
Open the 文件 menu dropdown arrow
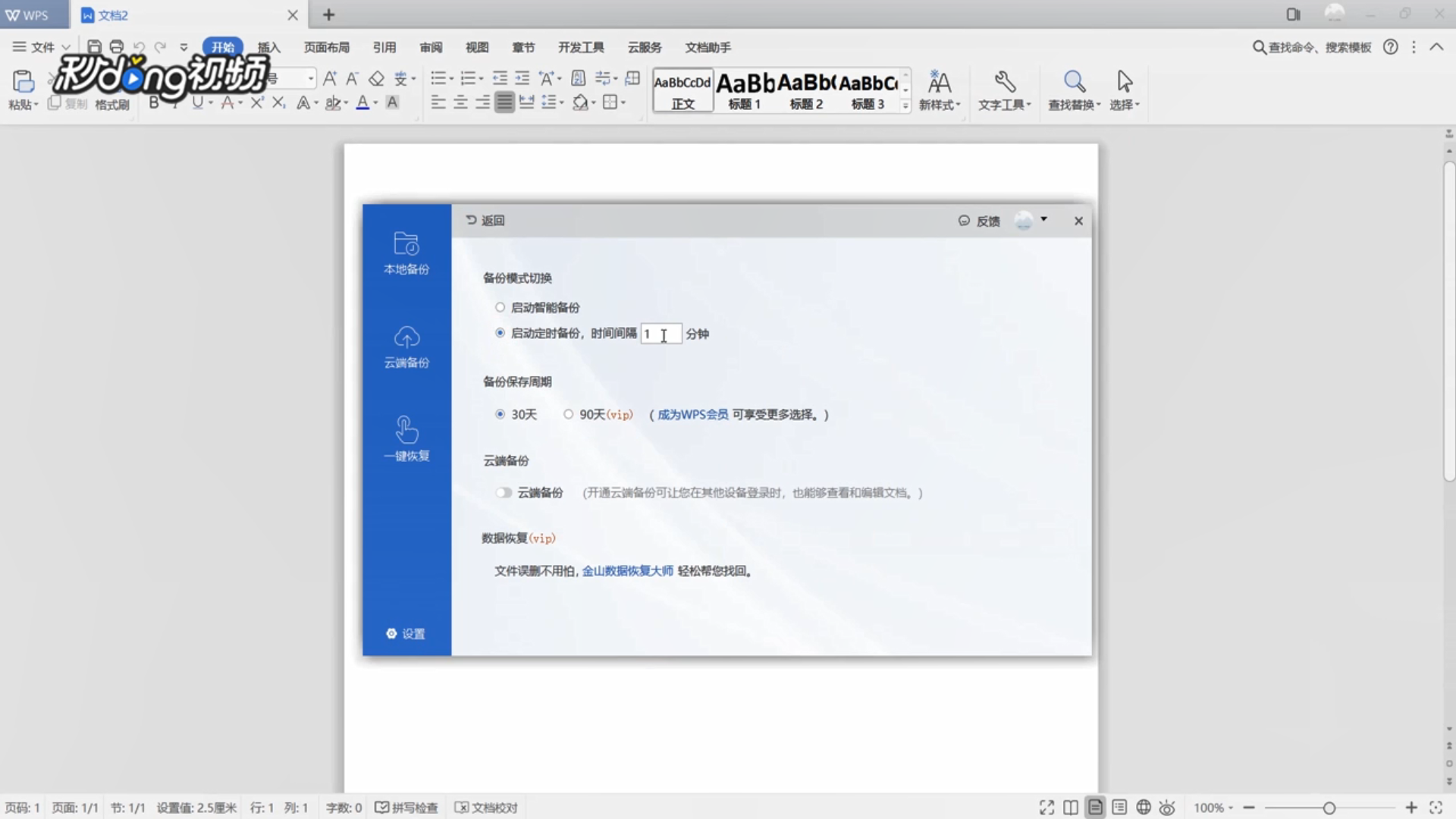pyautogui.click(x=66, y=48)
